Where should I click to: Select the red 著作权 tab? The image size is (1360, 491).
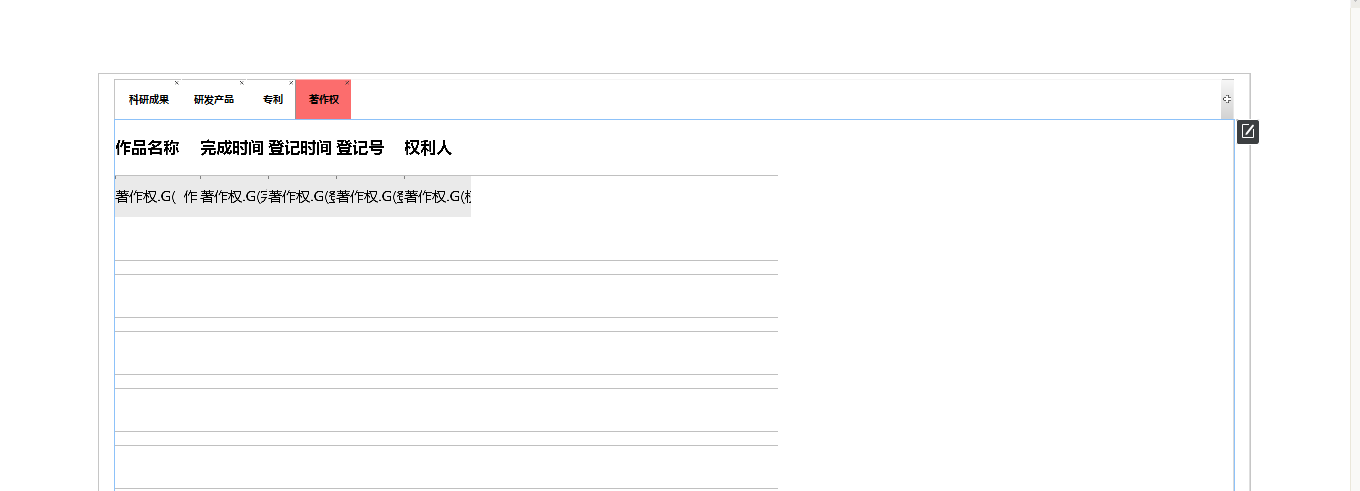[323, 100]
